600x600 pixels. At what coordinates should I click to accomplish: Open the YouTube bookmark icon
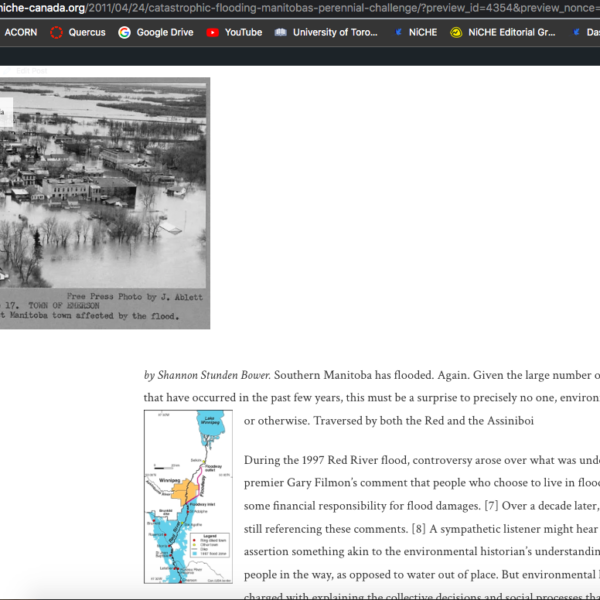coord(212,32)
